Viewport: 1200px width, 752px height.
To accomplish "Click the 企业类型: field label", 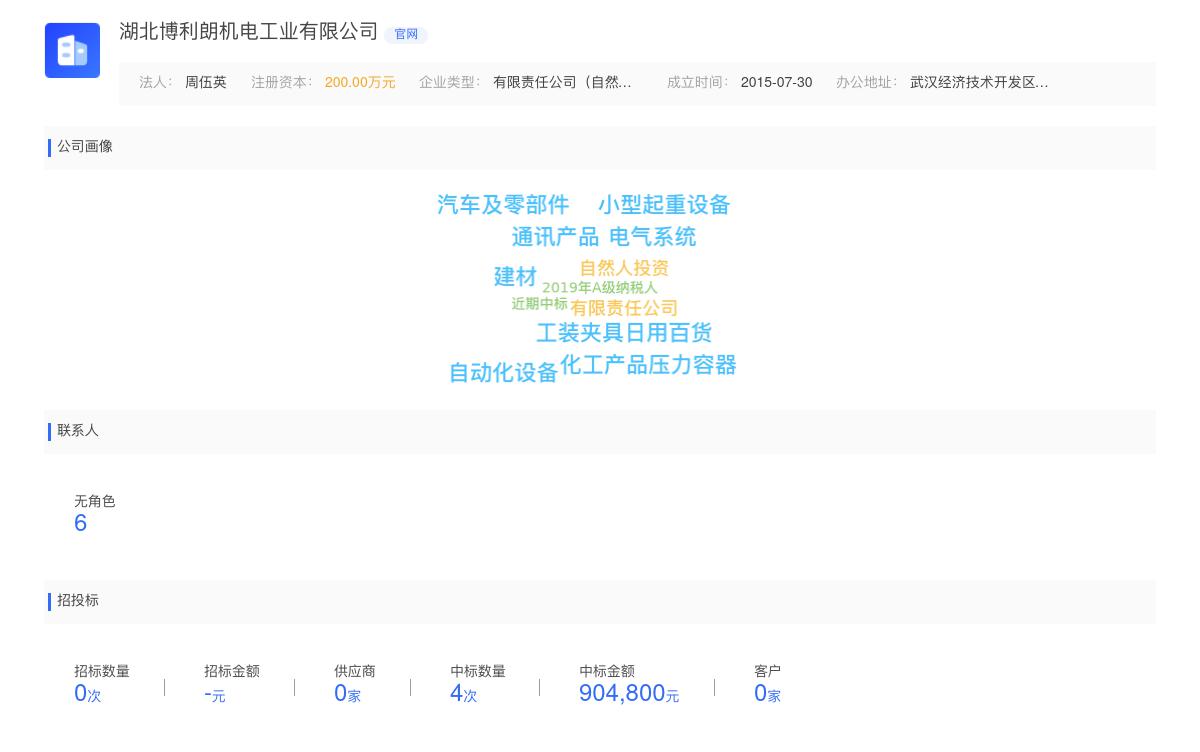I will pyautogui.click(x=450, y=83).
